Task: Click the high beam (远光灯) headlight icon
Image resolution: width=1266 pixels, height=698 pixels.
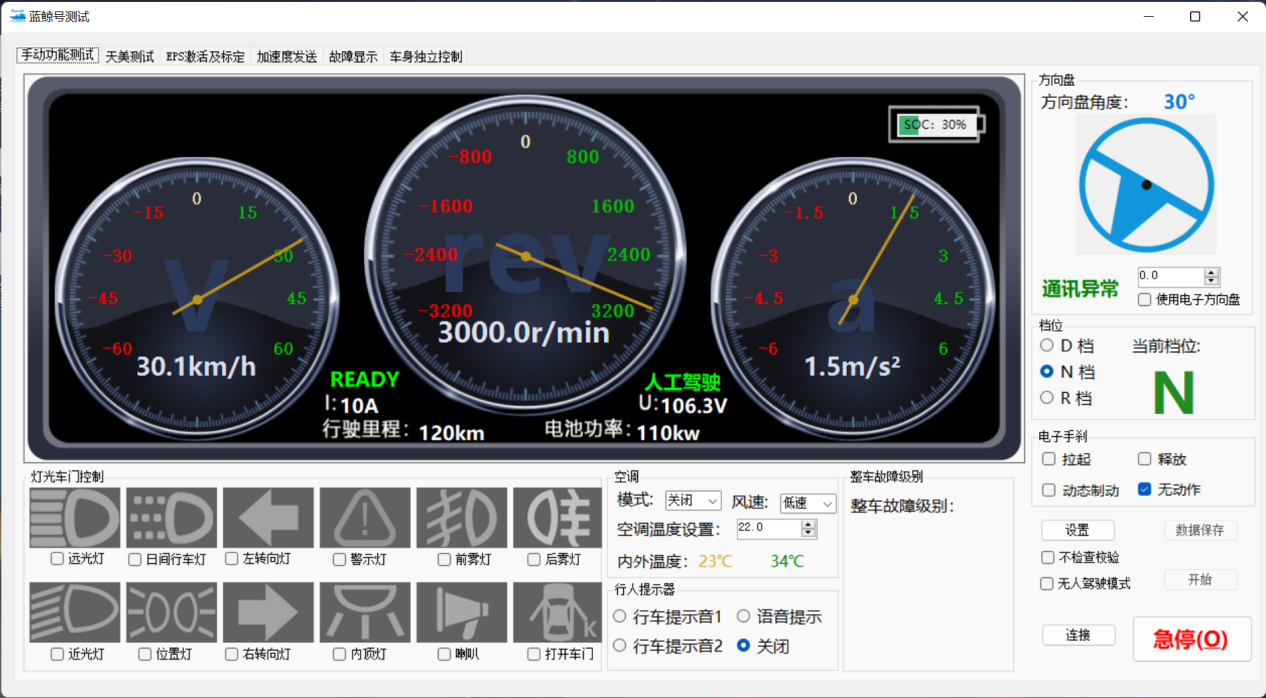Action: [75, 517]
